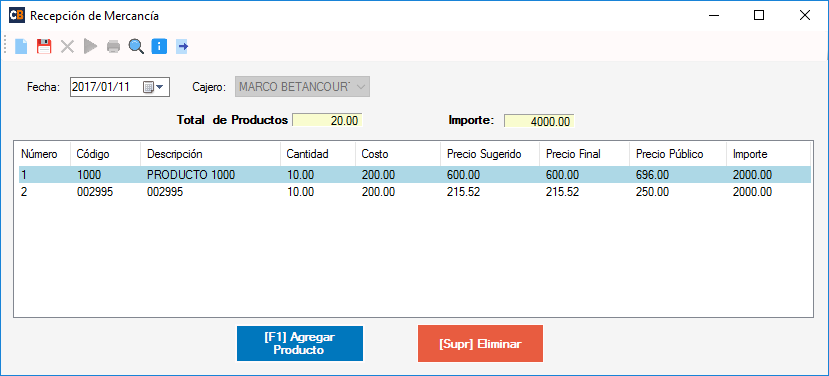Open search with the magnifying glass icon
Viewport: 829px width, 376px height.
point(136,47)
